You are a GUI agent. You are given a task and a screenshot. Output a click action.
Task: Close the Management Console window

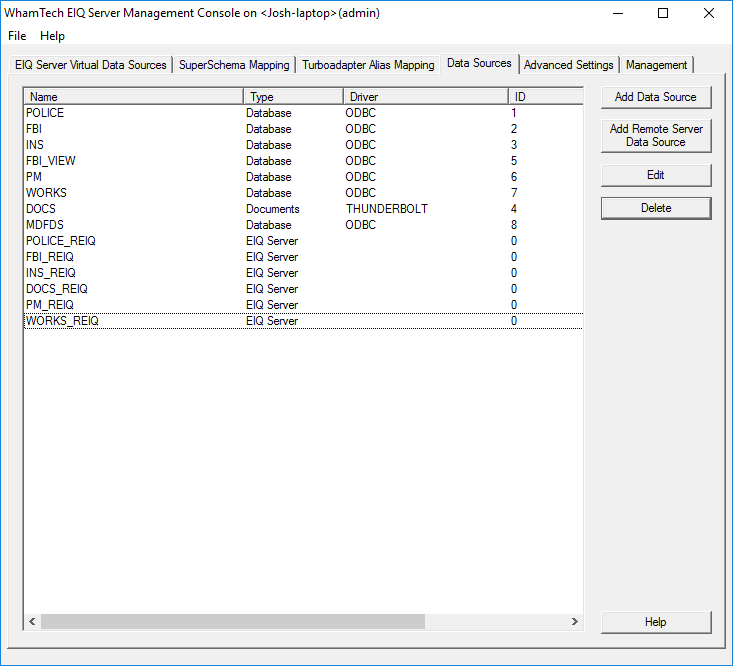point(709,13)
